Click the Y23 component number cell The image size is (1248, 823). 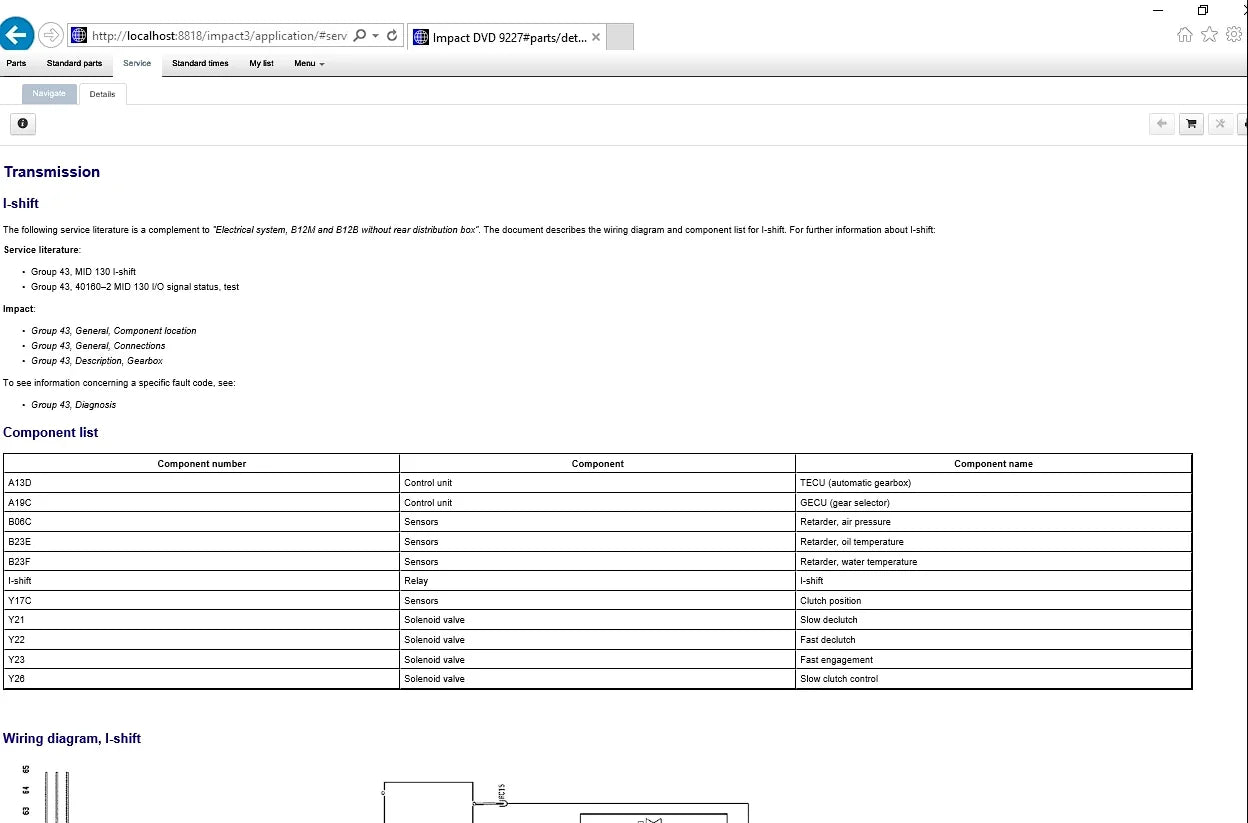click(x=202, y=660)
